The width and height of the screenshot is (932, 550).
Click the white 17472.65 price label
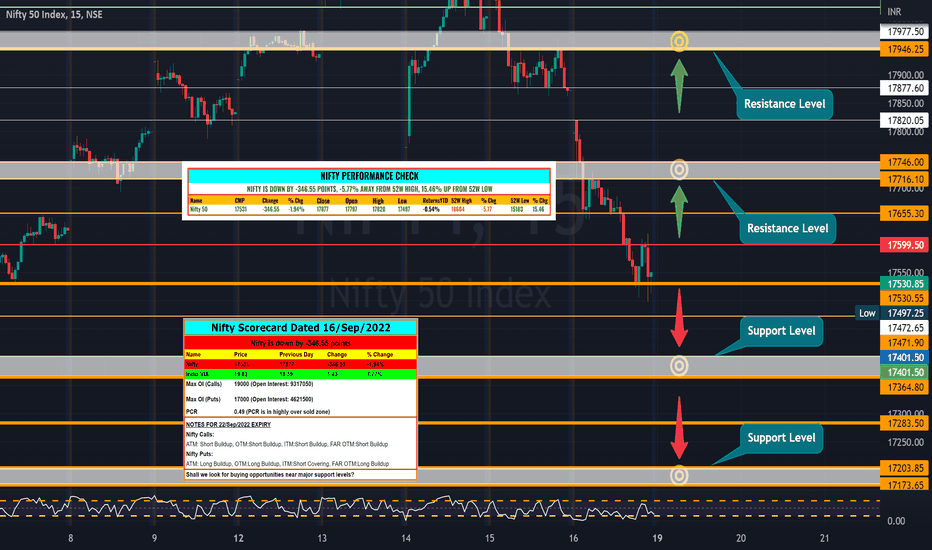tap(905, 328)
